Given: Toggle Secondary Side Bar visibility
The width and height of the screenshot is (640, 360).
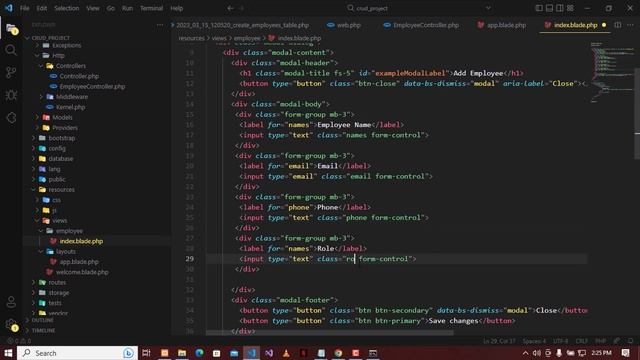Looking at the screenshot, I should 560,8.
